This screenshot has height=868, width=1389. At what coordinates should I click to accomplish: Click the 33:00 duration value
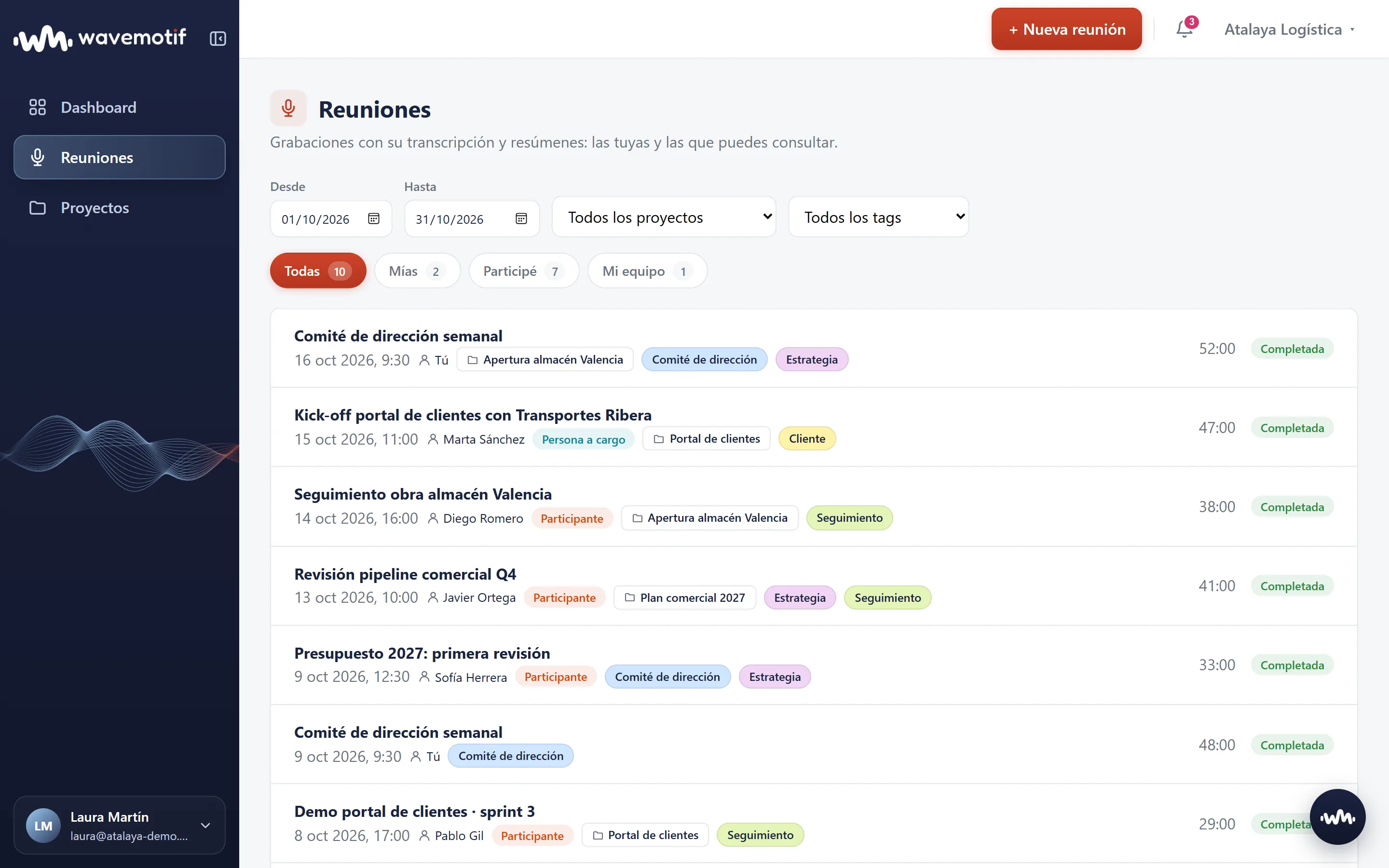click(x=1217, y=665)
